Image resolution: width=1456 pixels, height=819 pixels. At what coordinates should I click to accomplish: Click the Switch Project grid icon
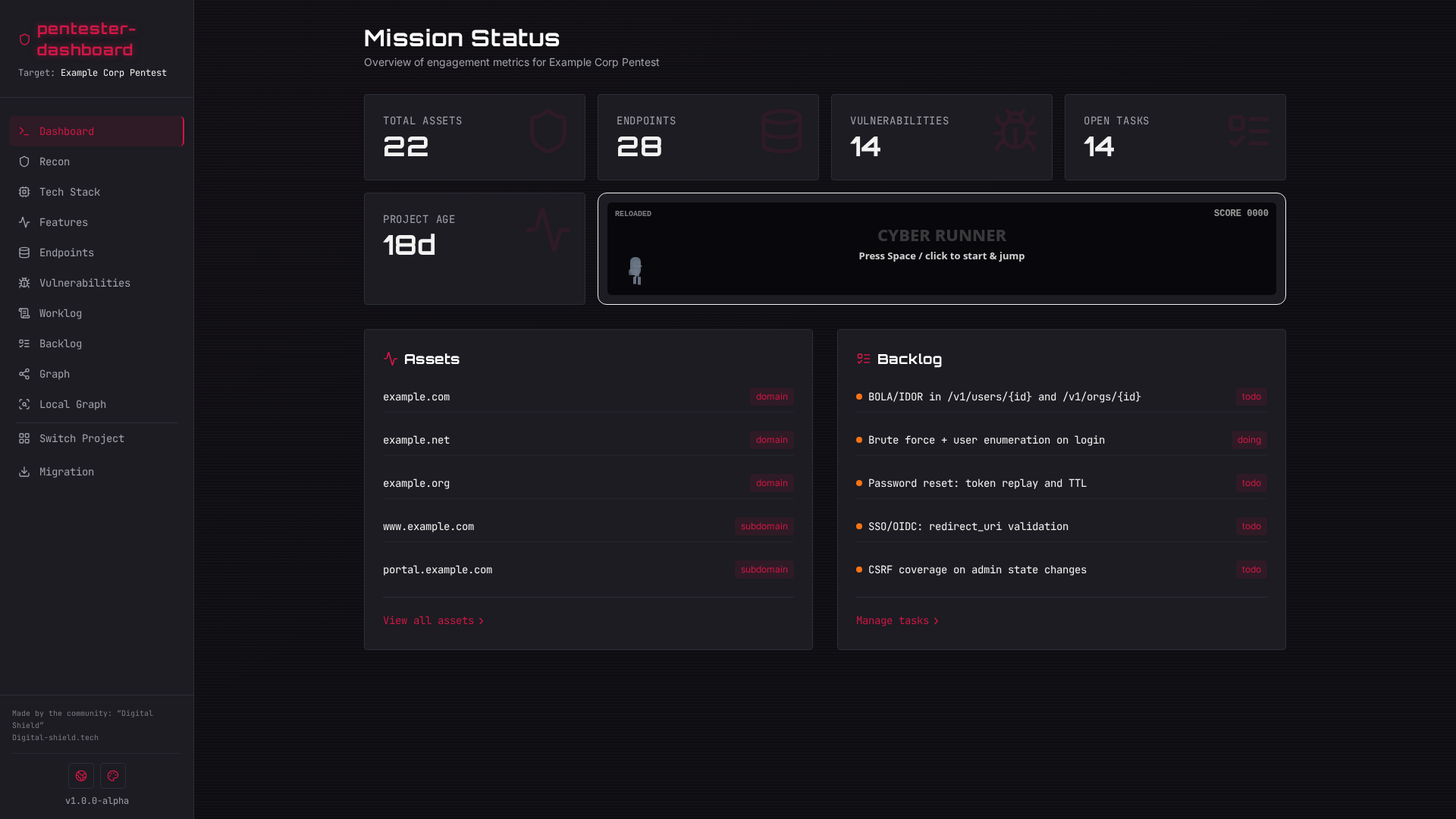coord(24,438)
